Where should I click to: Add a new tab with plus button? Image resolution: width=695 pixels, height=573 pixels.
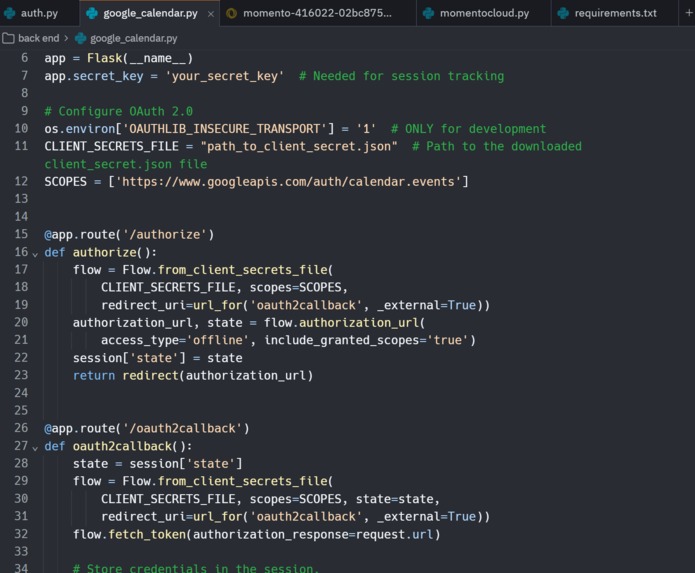(x=688, y=13)
